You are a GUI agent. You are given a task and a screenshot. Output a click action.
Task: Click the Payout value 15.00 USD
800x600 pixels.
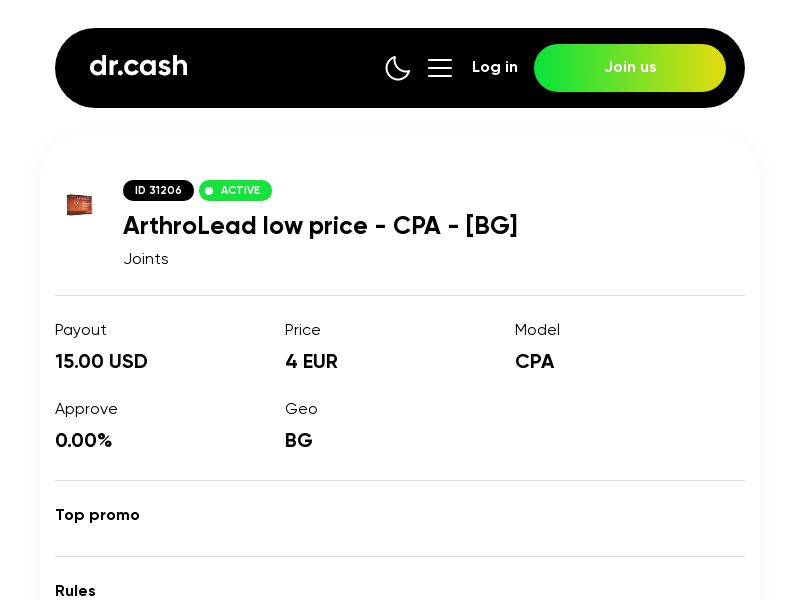tap(101, 361)
